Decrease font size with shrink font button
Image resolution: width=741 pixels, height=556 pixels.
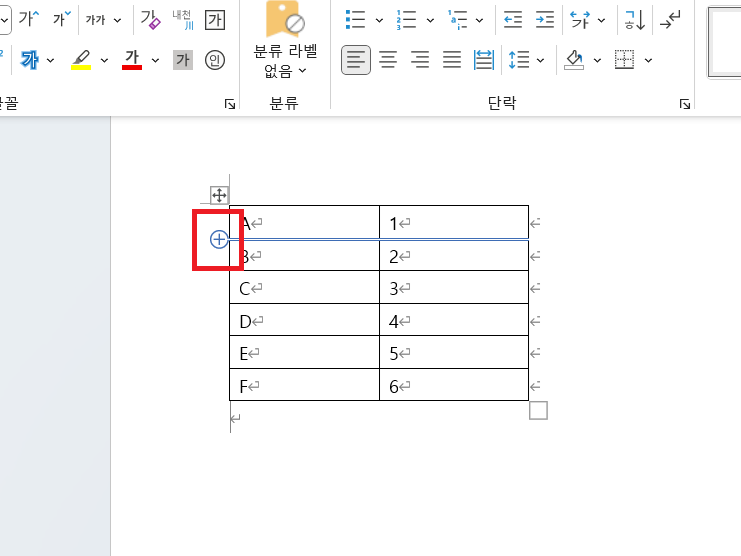pyautogui.click(x=61, y=19)
